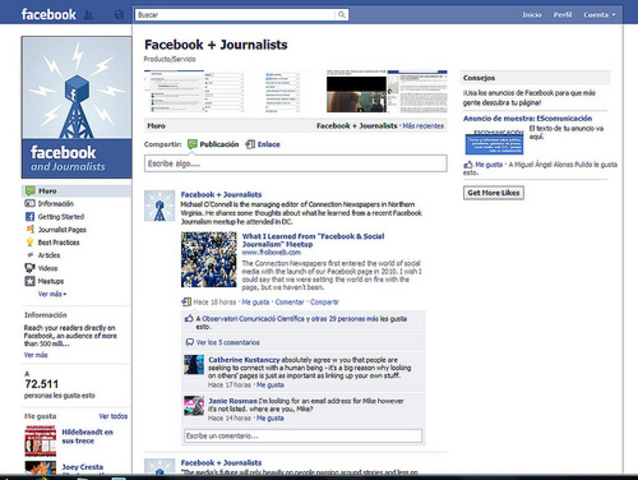Expand the Ver más sidebar list
This screenshot has height=480, width=638.
tap(52, 294)
